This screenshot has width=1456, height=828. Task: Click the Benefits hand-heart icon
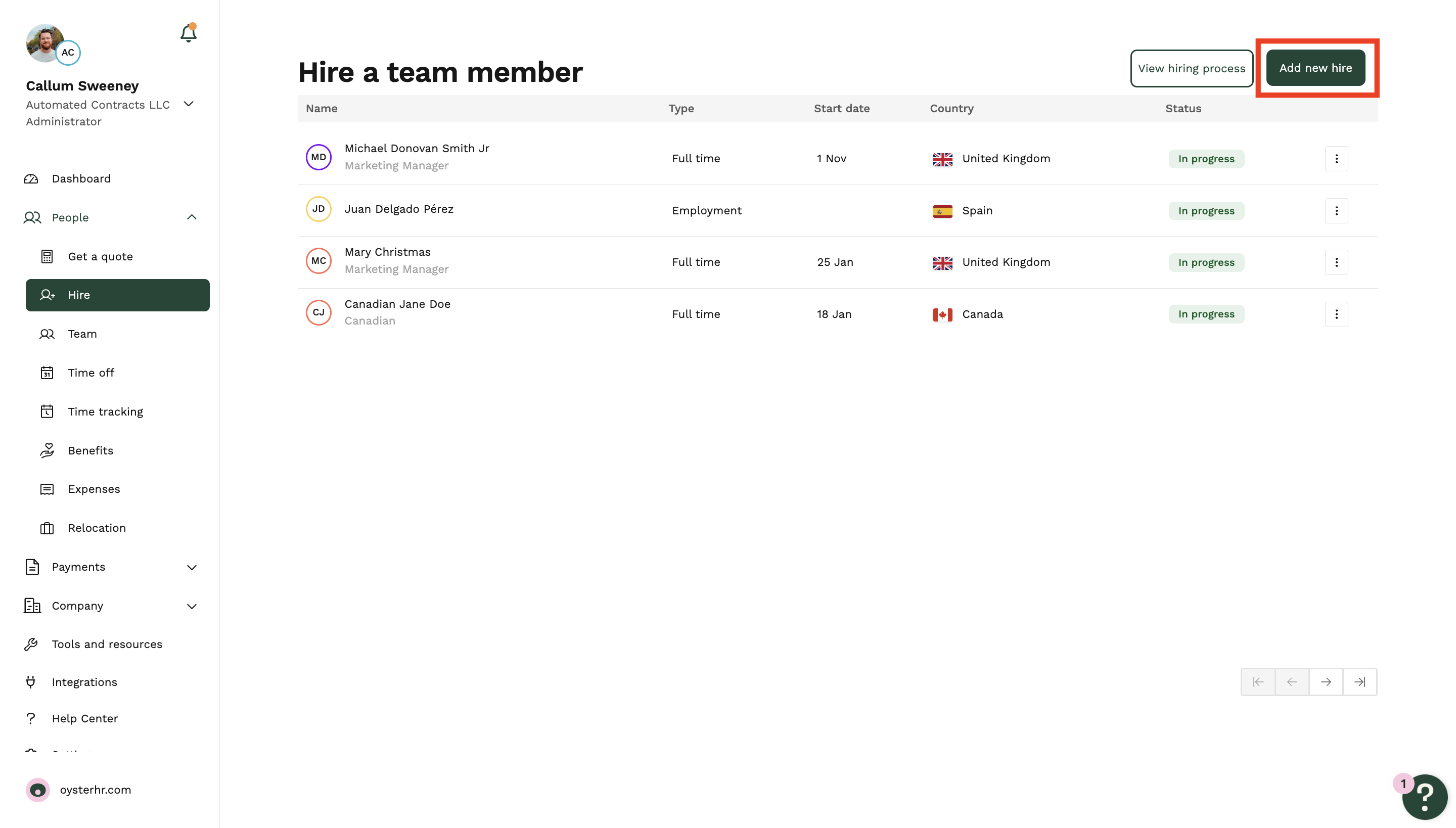click(47, 450)
